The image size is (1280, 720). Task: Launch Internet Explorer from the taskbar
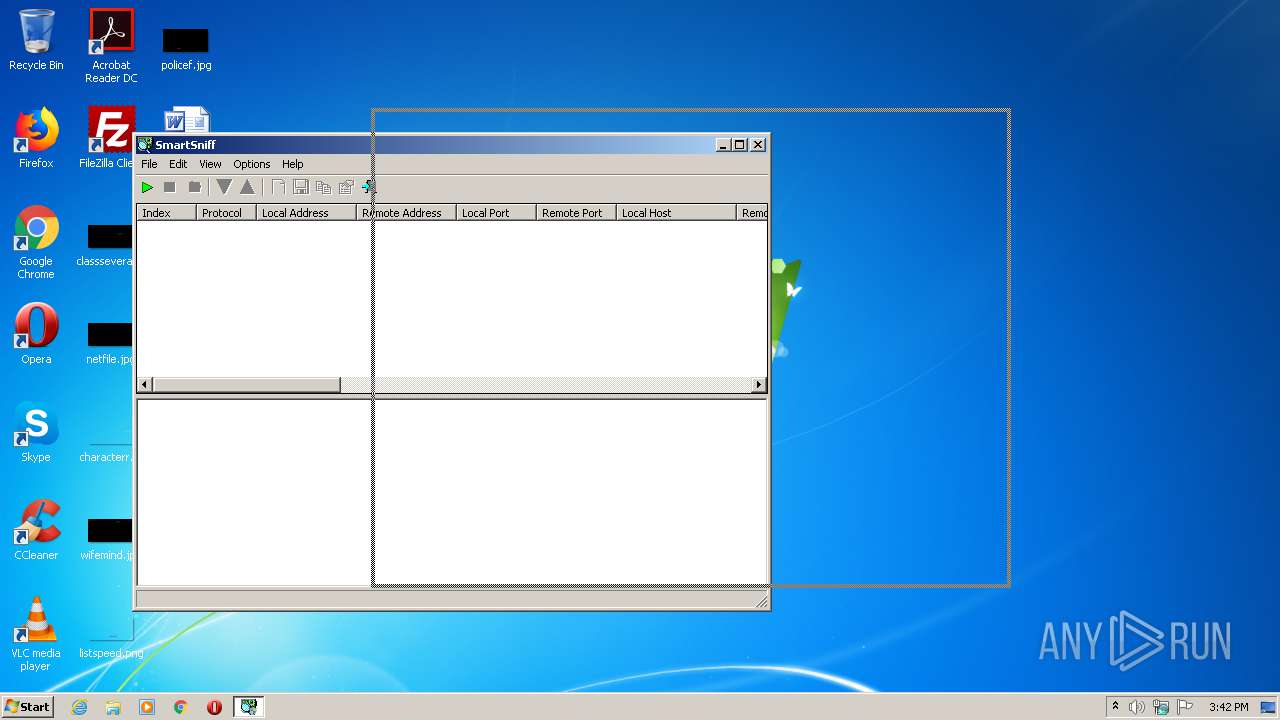coord(79,707)
